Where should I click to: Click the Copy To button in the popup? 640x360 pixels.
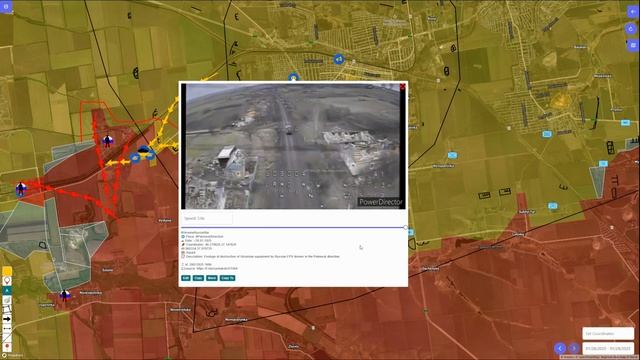coord(227,278)
